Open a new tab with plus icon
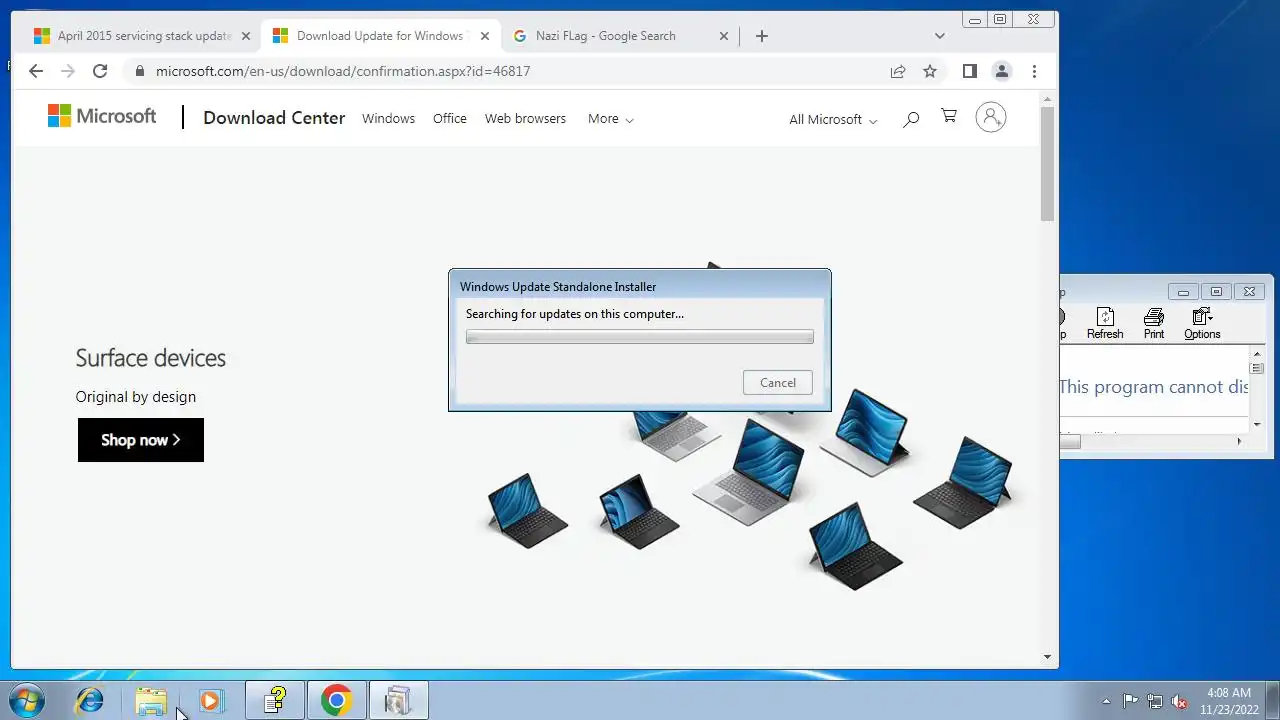 pos(762,36)
